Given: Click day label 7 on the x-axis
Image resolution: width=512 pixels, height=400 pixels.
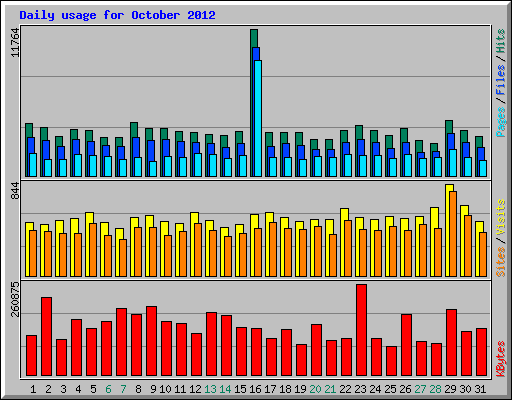Looking at the screenshot, I should [x=123, y=389].
